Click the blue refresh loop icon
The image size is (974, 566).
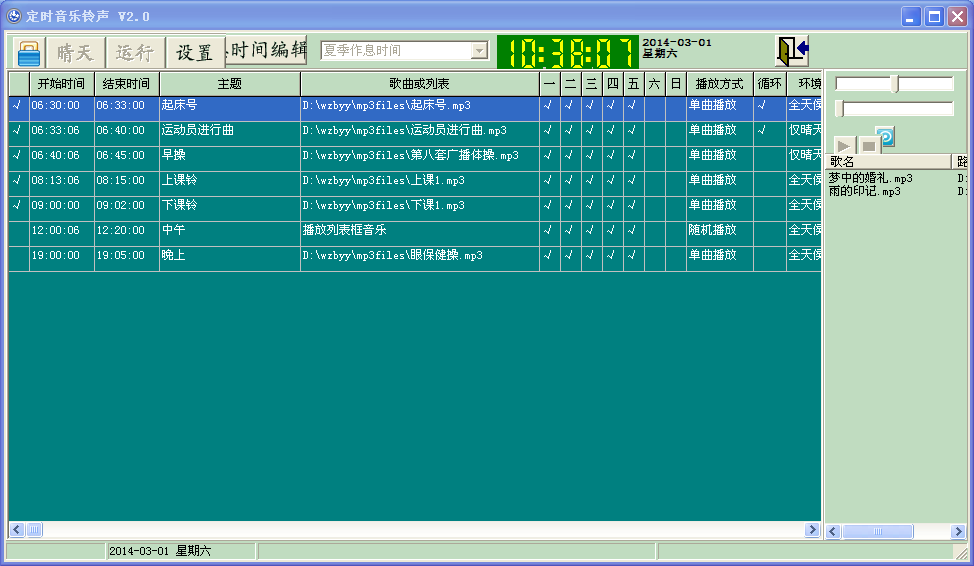[x=886, y=136]
